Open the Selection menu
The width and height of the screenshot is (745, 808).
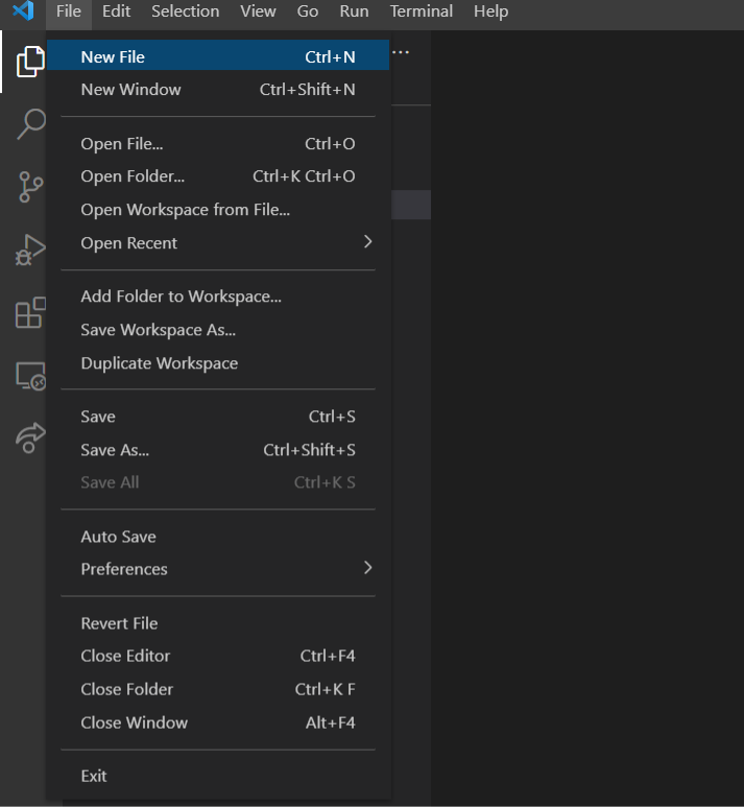pos(185,11)
